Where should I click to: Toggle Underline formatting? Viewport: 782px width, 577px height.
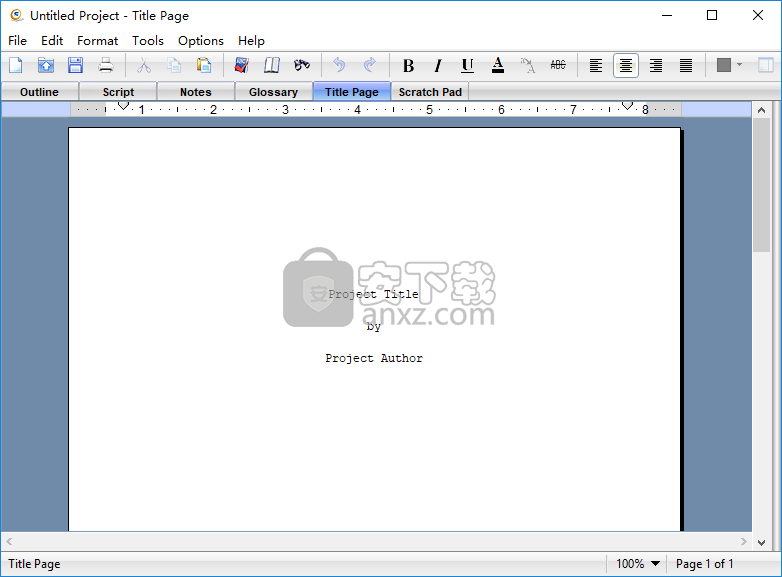(467, 65)
